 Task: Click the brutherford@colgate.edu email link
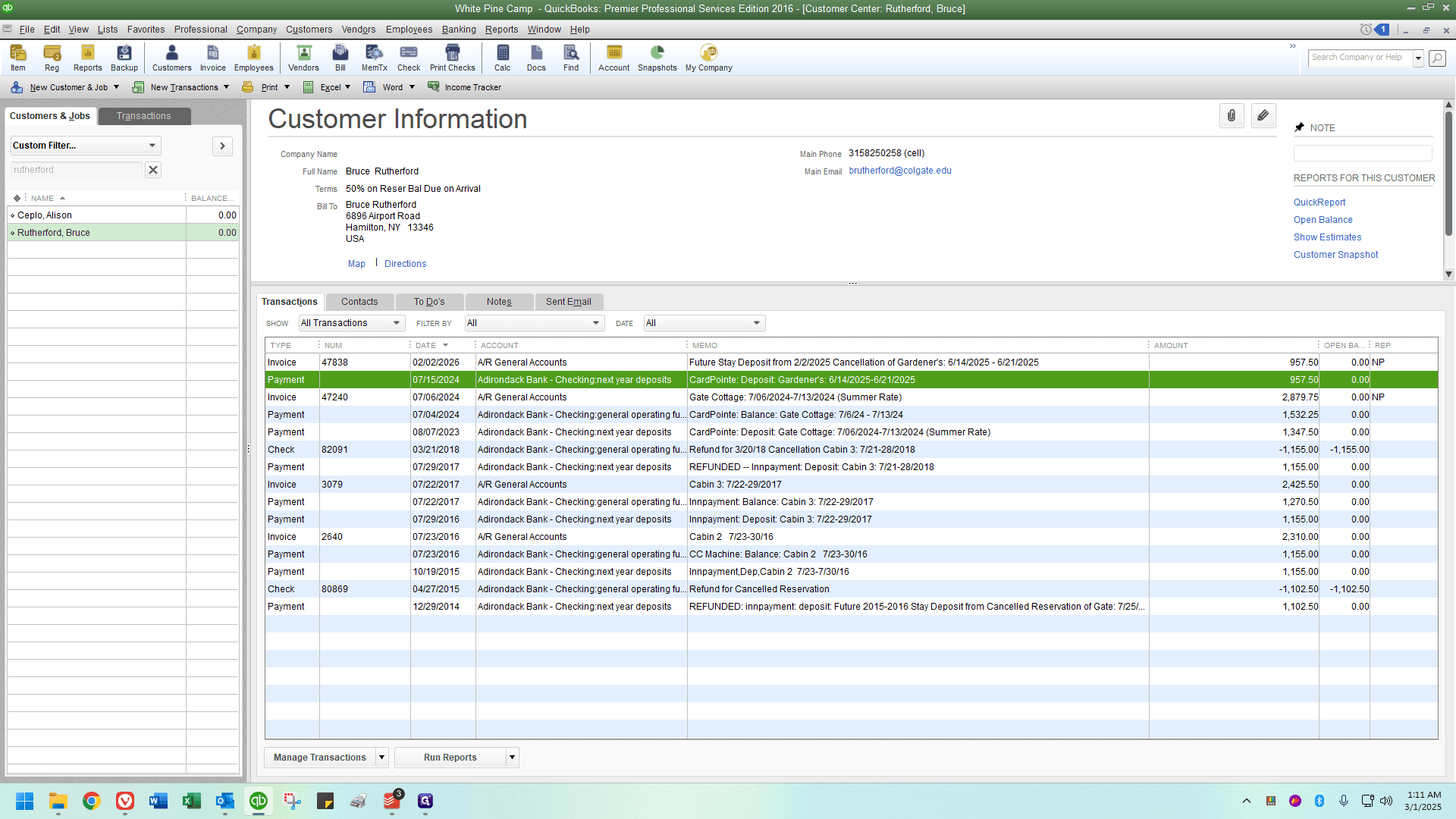point(900,171)
